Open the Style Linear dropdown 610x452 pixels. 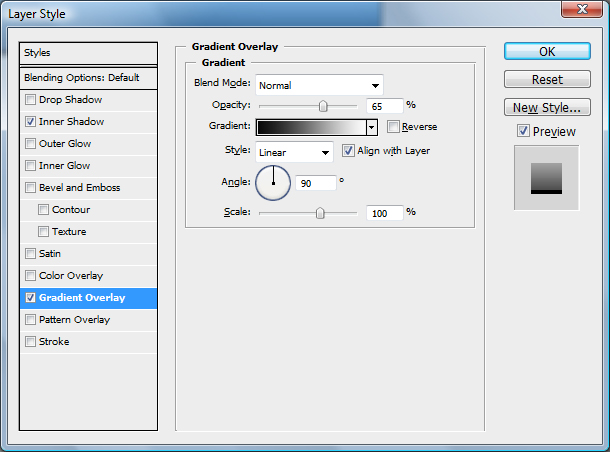pyautogui.click(x=294, y=152)
